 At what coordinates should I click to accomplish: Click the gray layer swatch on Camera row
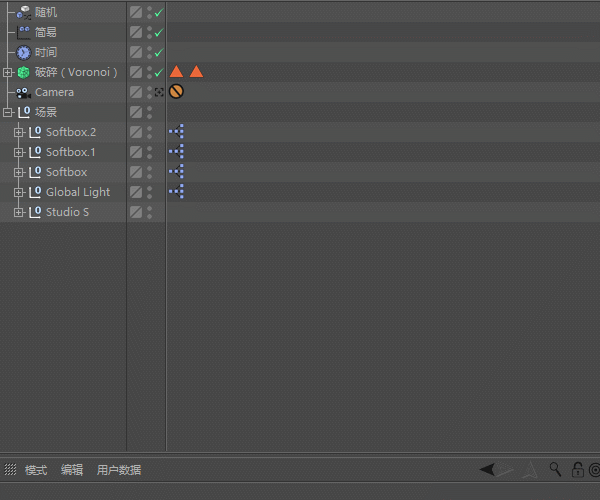(x=136, y=92)
